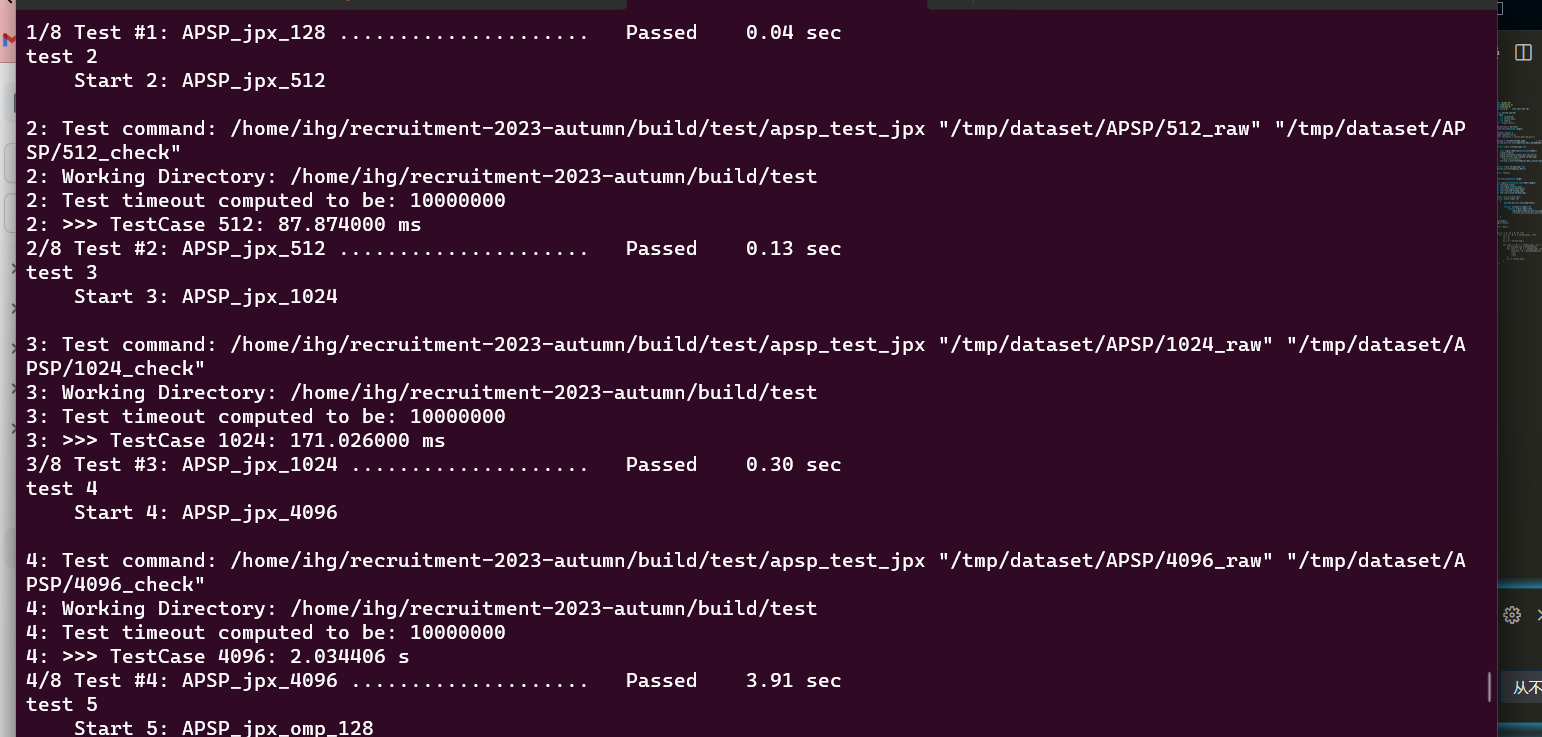Image resolution: width=1542 pixels, height=737 pixels.
Task: Click "Passed" on the Test #4 line
Action: coord(661,680)
